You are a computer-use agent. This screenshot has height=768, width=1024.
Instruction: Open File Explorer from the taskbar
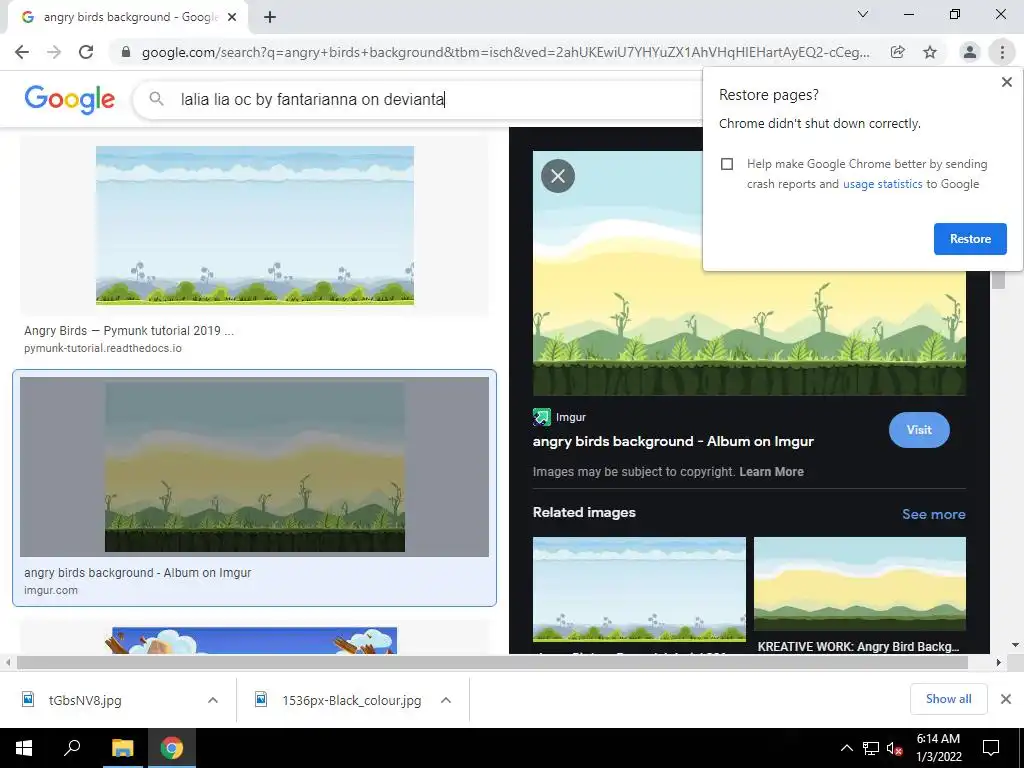pos(122,748)
